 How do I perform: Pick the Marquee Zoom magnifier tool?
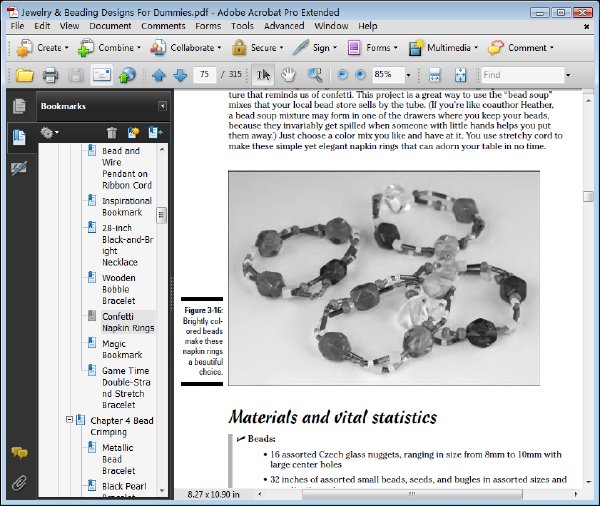tap(315, 75)
